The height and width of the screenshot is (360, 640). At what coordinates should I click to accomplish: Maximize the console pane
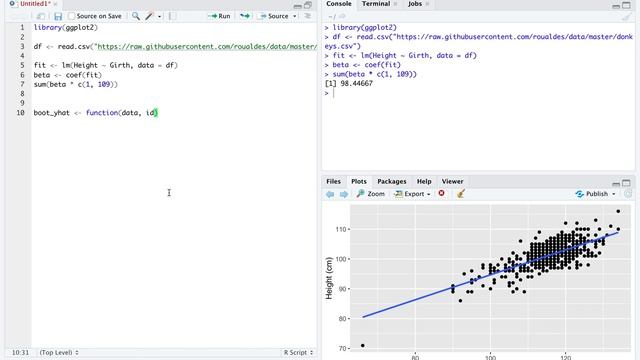627,5
